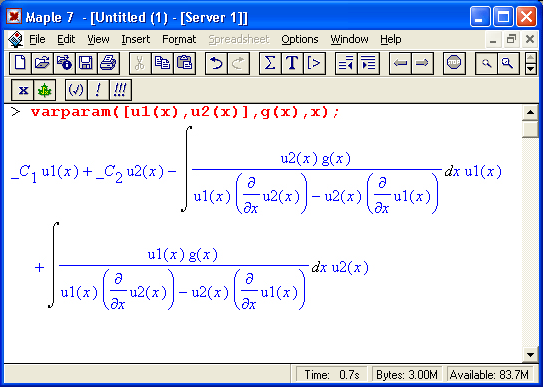Open the Options menu

pos(300,39)
